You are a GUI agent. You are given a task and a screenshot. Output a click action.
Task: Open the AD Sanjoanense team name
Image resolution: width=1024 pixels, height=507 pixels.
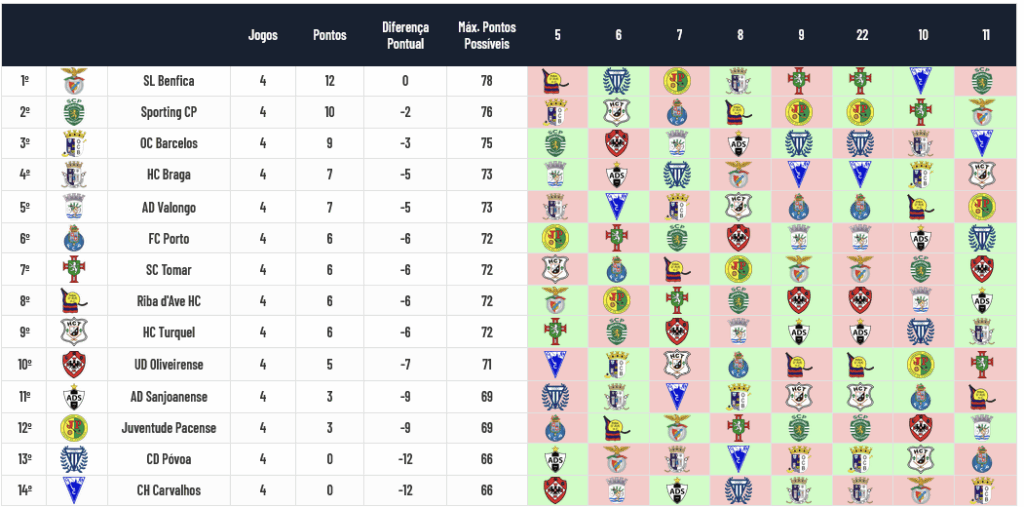[167, 397]
